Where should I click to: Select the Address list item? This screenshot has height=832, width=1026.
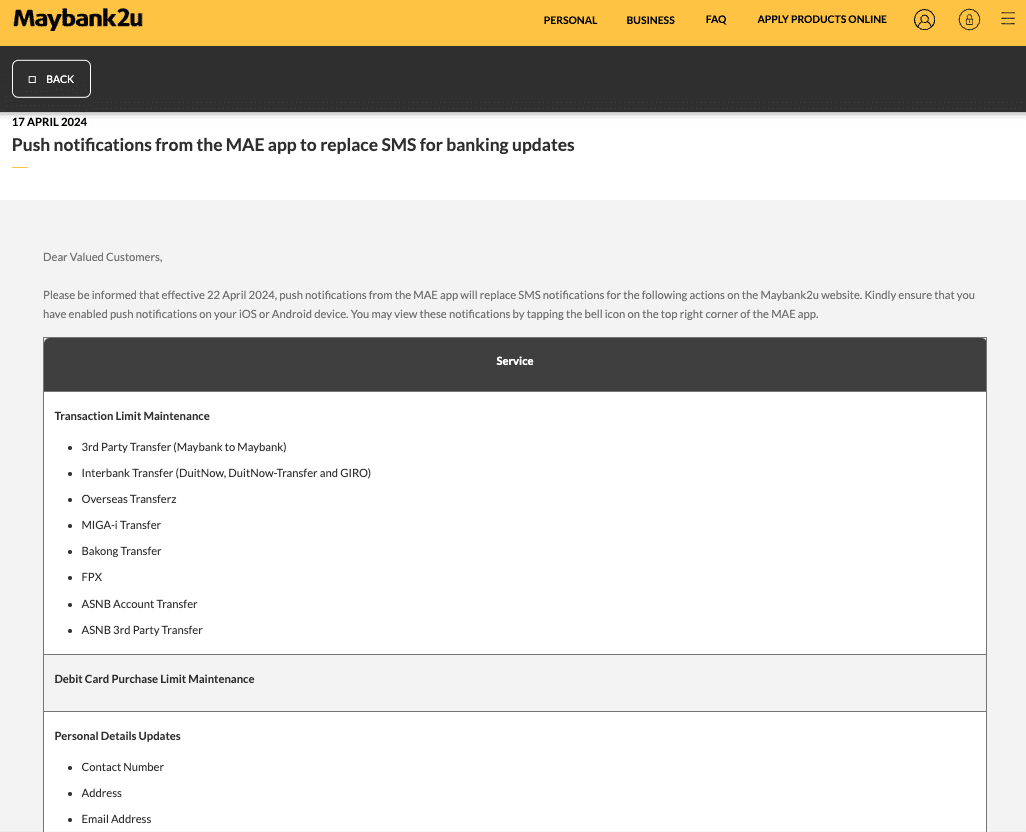(x=101, y=793)
